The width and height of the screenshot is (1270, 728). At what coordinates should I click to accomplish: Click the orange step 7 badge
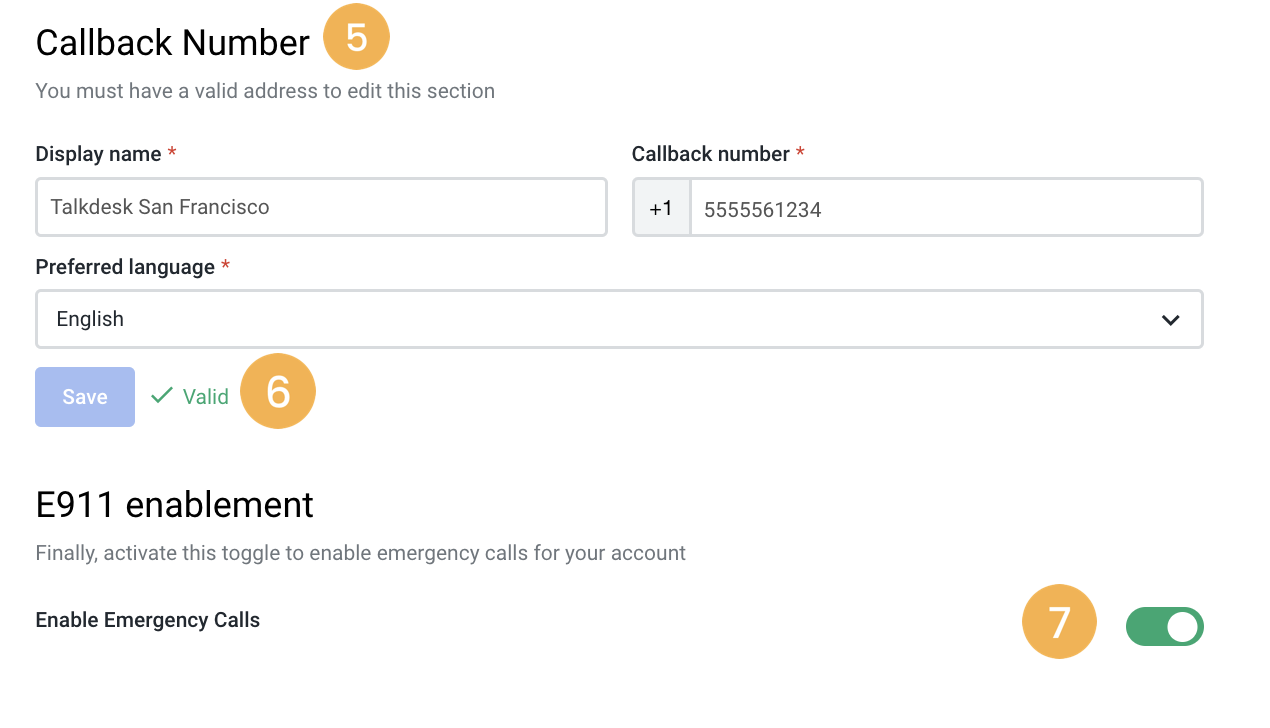1059,622
